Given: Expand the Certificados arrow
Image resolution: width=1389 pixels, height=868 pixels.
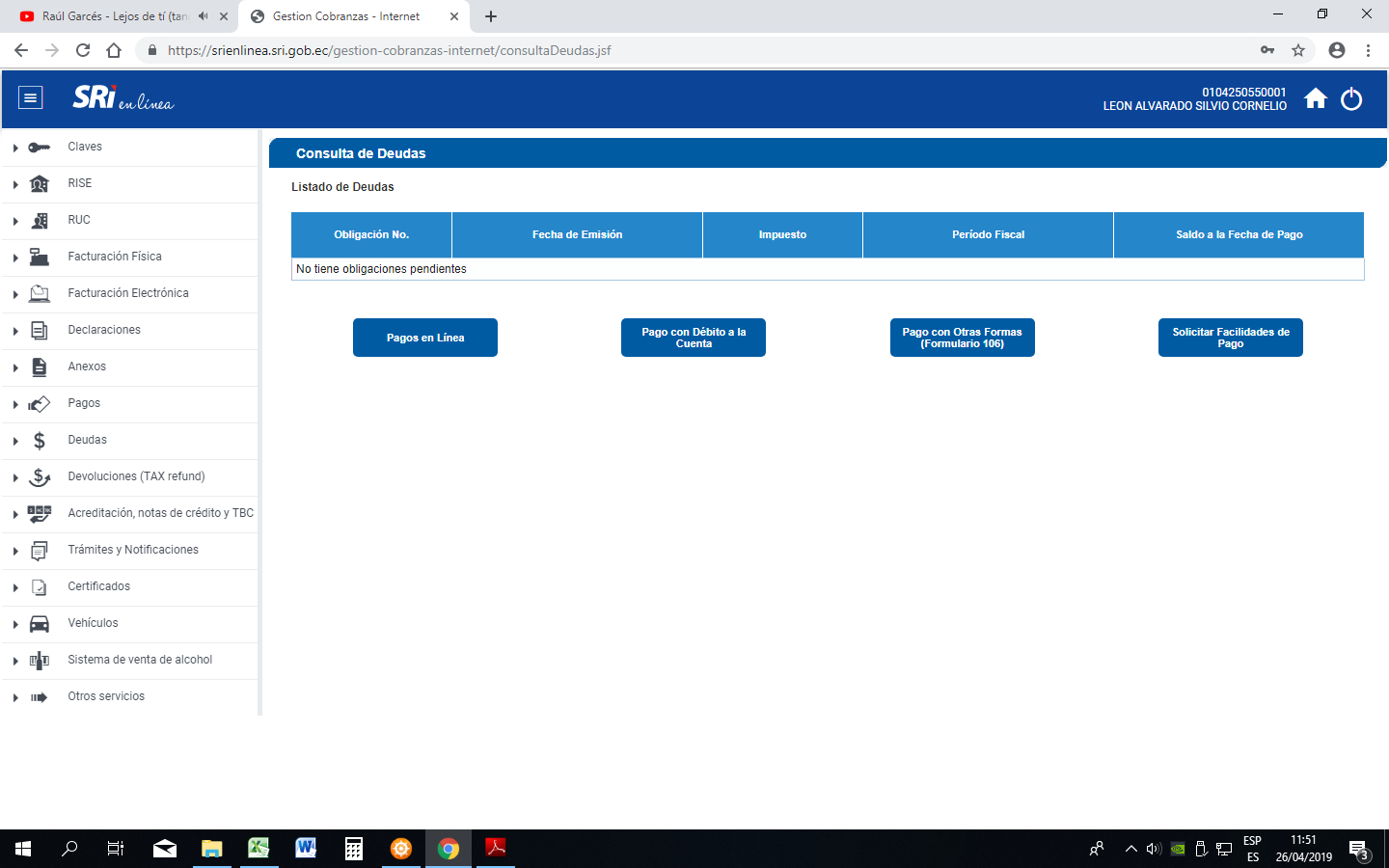Looking at the screenshot, I should coord(15,587).
